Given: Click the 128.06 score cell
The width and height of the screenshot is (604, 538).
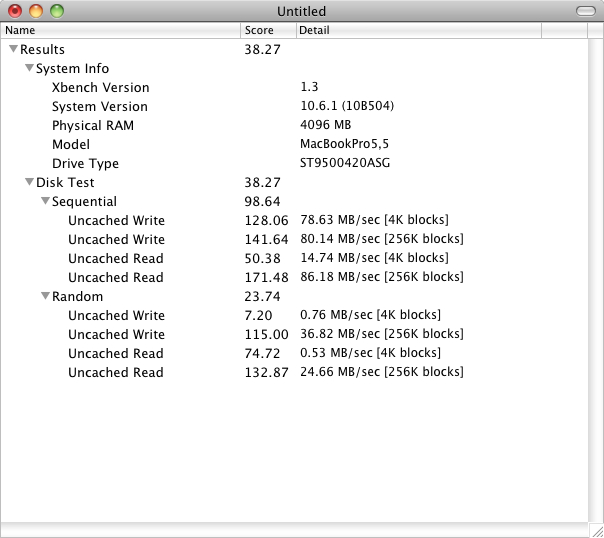Looking at the screenshot, I should point(266,220).
